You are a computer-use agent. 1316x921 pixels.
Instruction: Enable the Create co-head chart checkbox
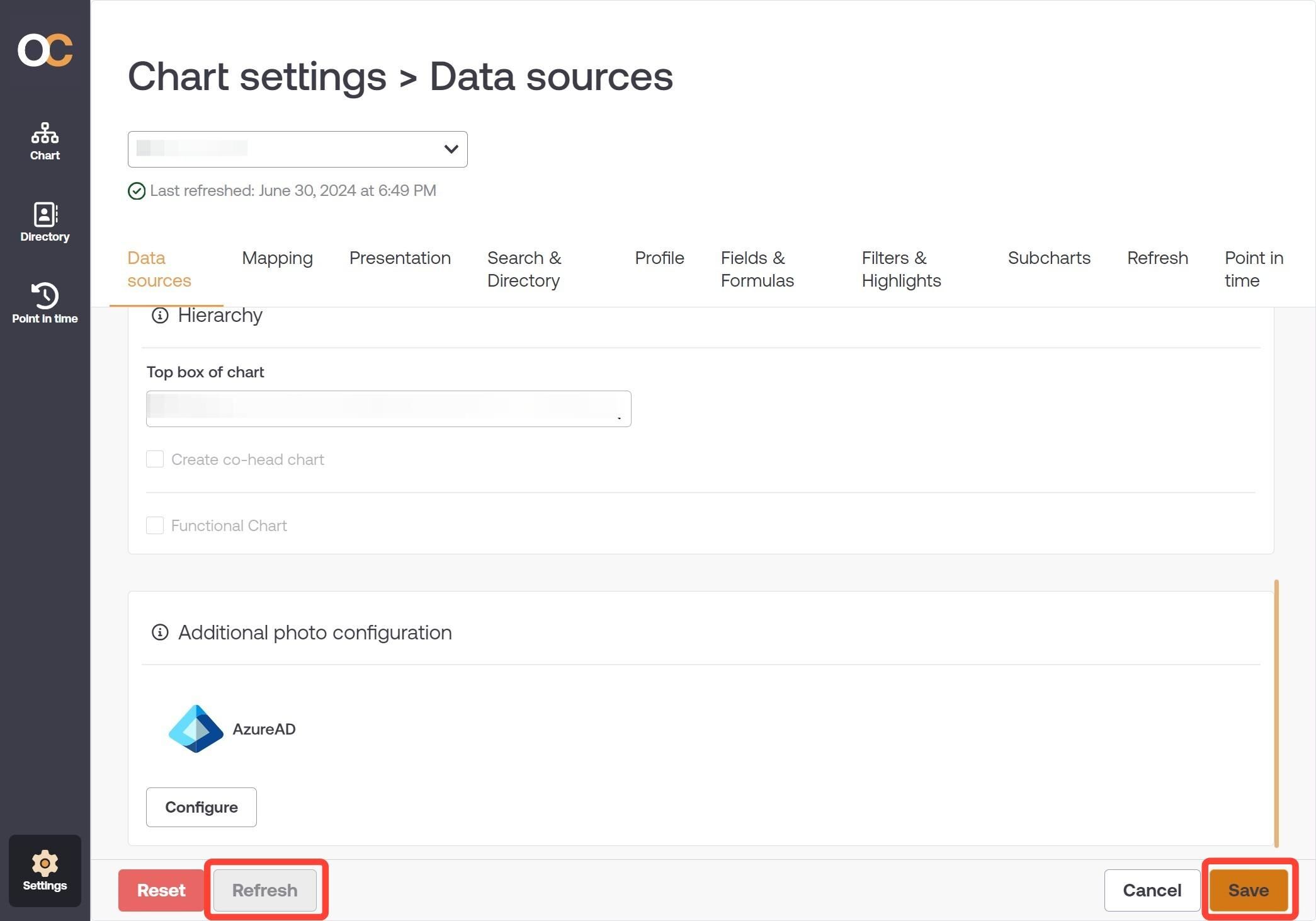(x=154, y=459)
